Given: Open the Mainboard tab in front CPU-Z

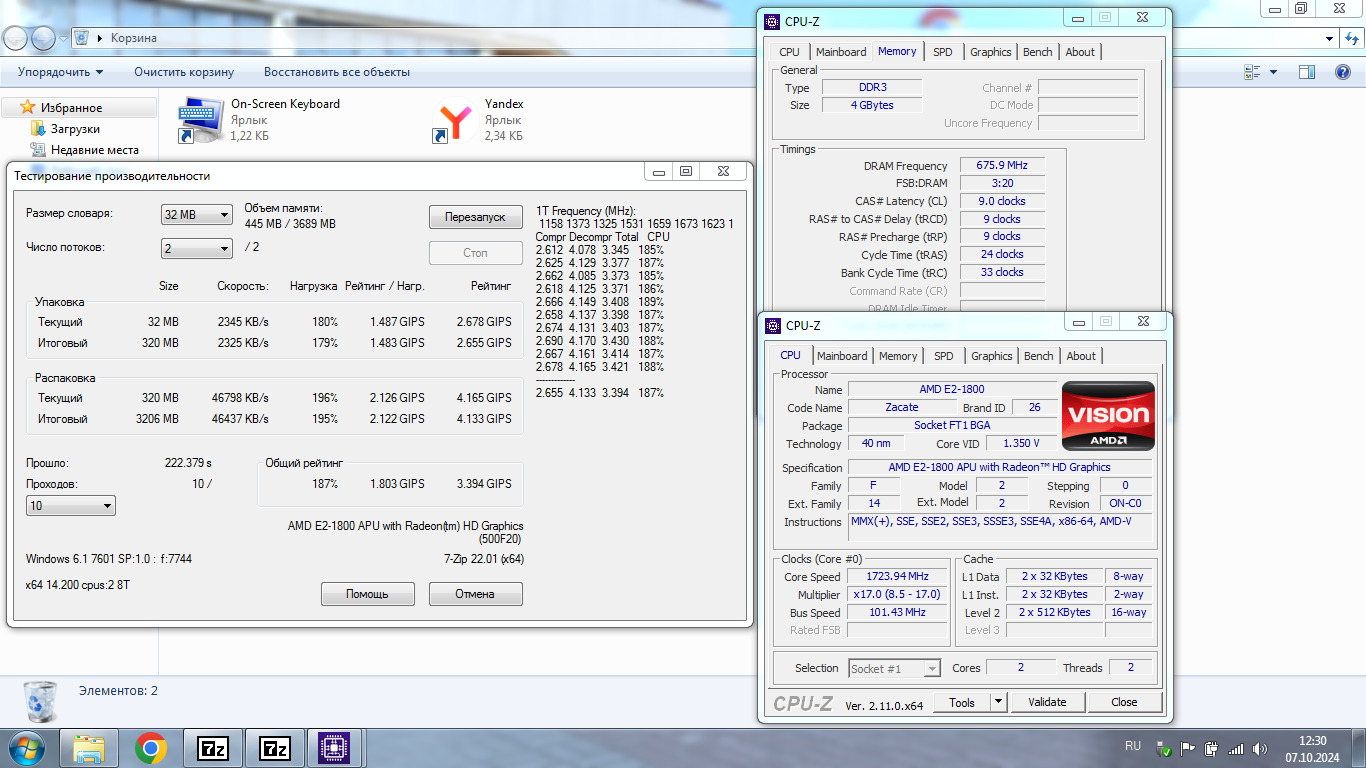Looking at the screenshot, I should [x=842, y=356].
